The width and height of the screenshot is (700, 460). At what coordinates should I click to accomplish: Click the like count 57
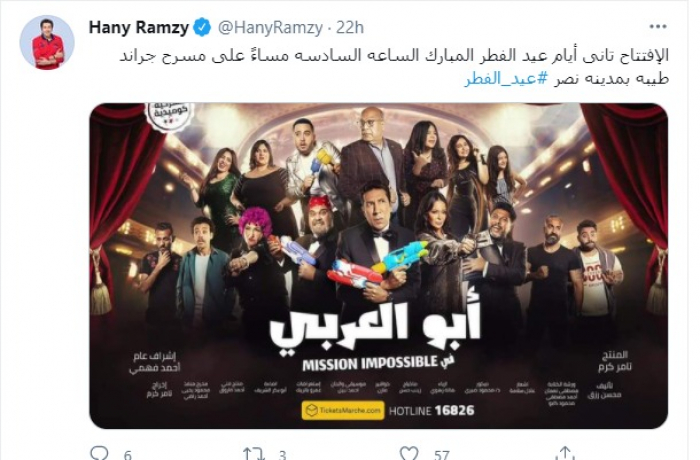tap(441, 455)
